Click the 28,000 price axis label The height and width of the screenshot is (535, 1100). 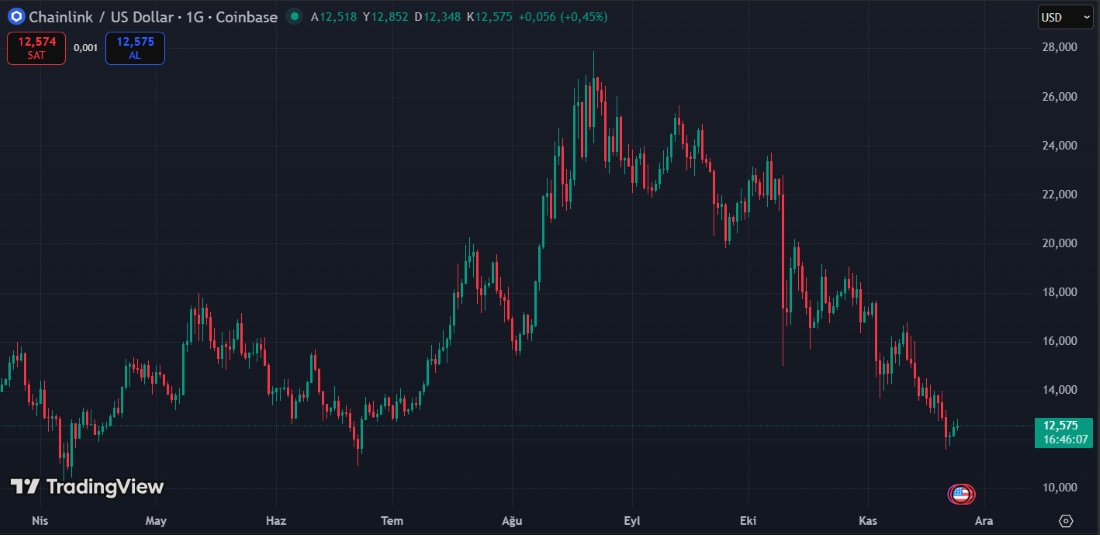click(1060, 48)
